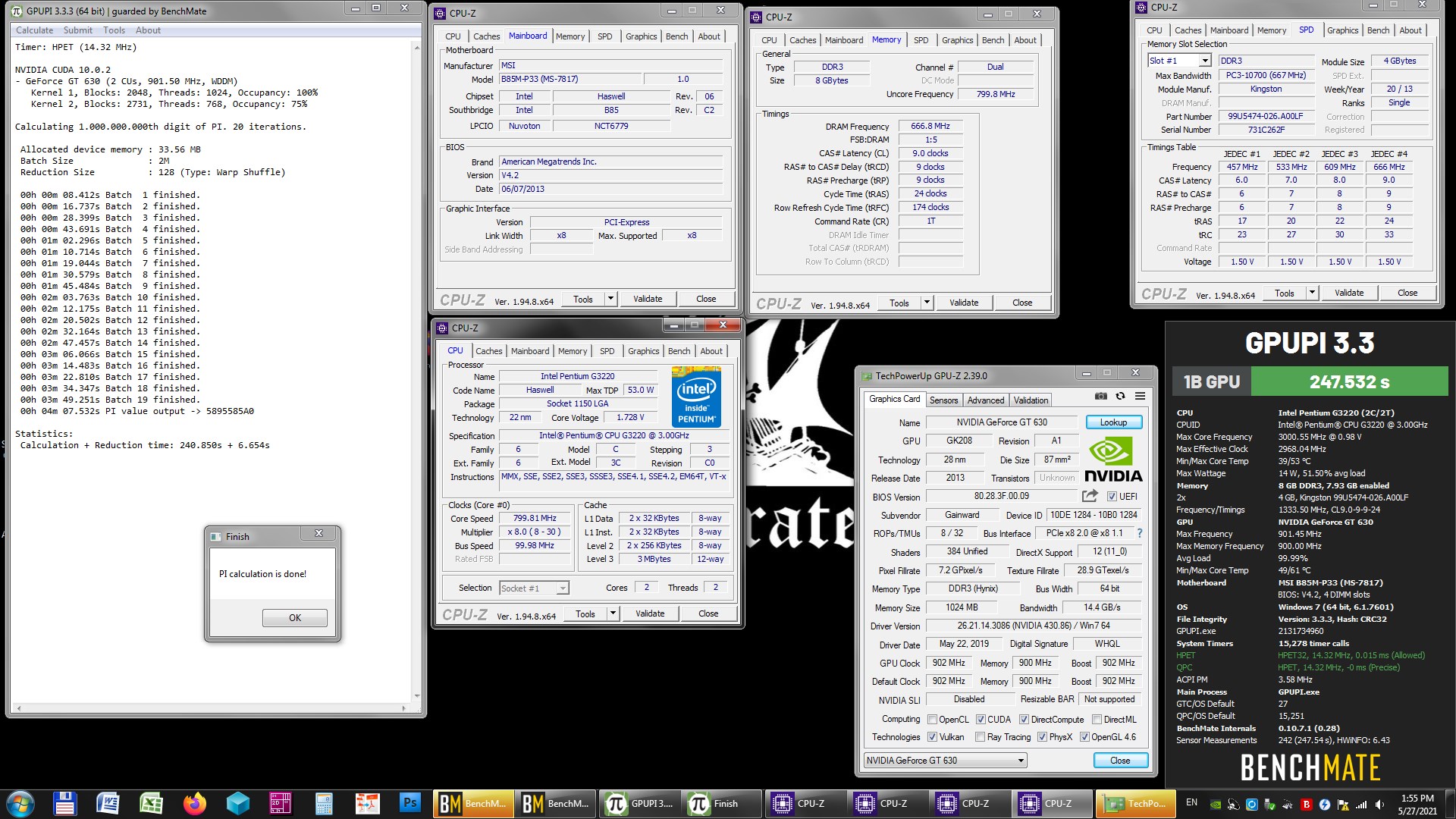1456x819 pixels.
Task: Click the GPUPI horizontal scrollbar right arrow
Action: click(406, 708)
